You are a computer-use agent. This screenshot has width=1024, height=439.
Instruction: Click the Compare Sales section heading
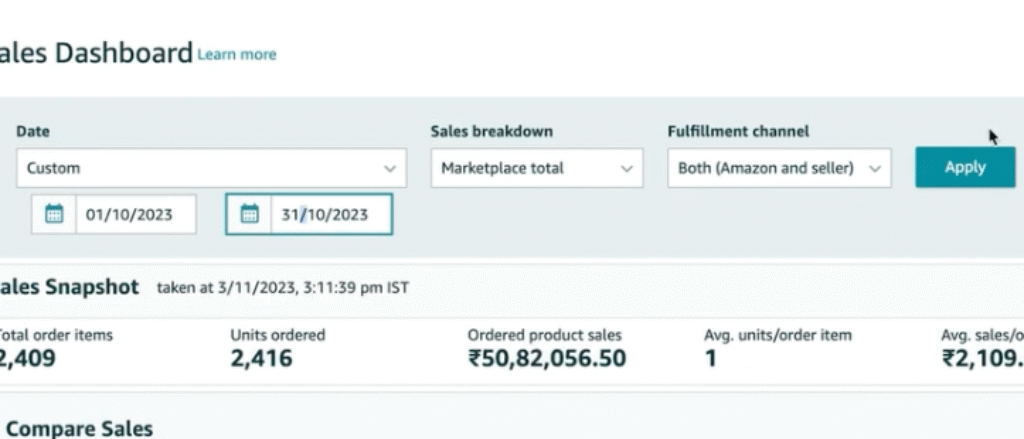(x=79, y=429)
